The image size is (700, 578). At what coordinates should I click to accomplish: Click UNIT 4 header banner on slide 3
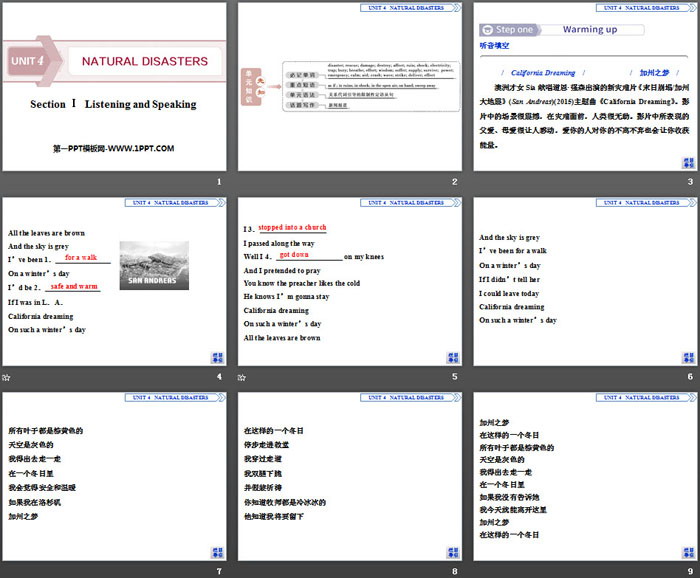click(x=646, y=8)
